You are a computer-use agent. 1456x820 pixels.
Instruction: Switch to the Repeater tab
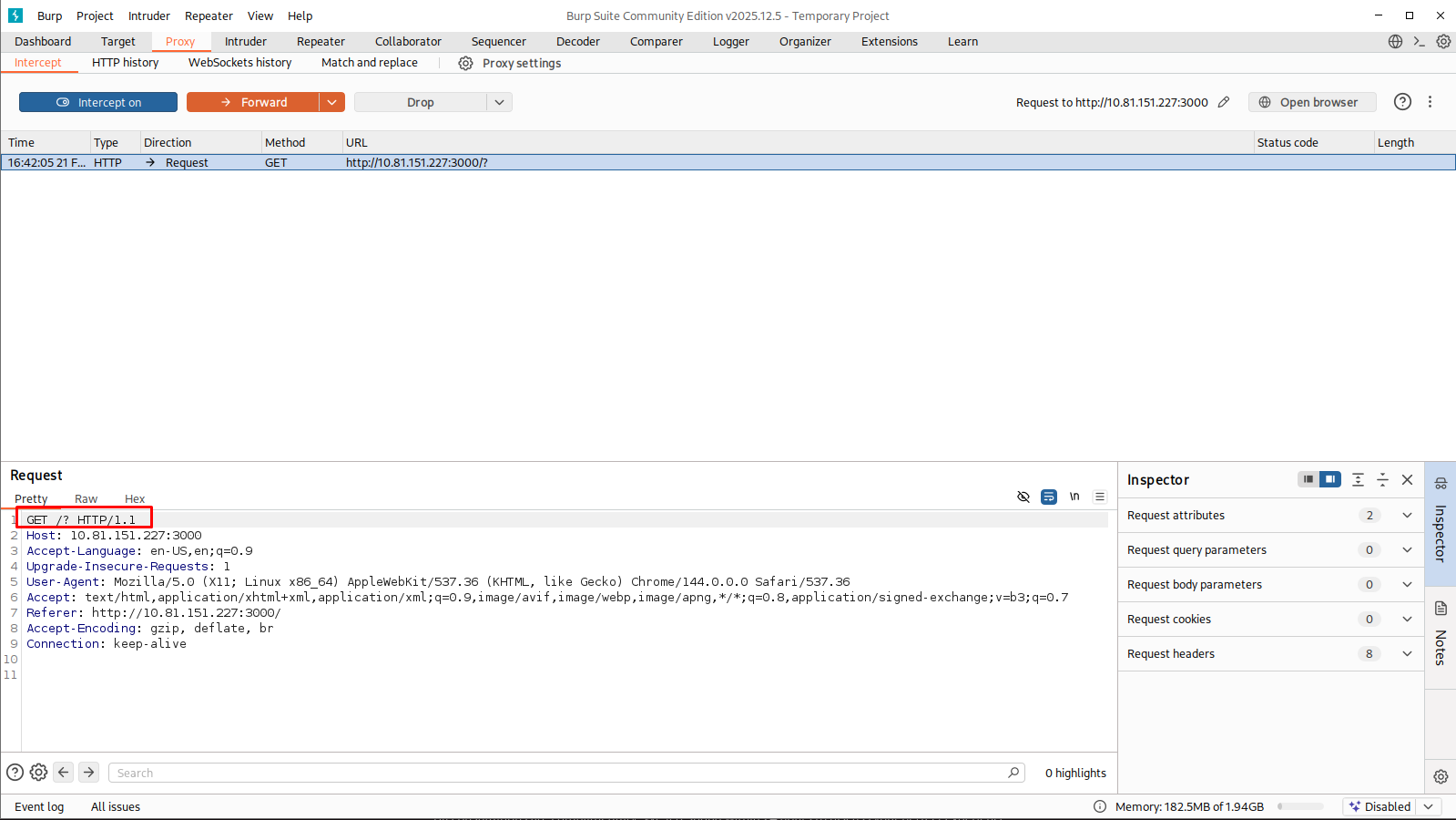tap(321, 41)
